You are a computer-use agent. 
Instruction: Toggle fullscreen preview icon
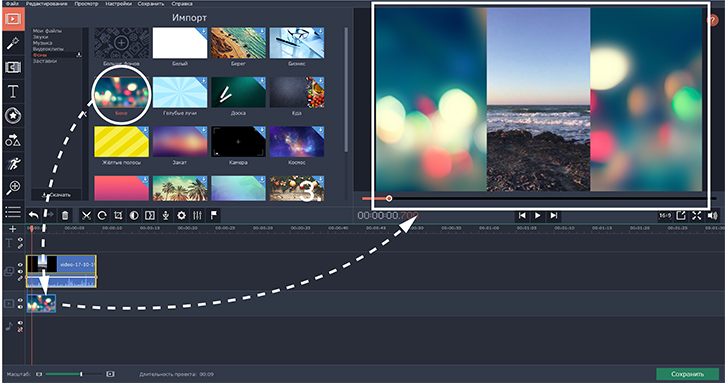pyautogui.click(x=696, y=215)
